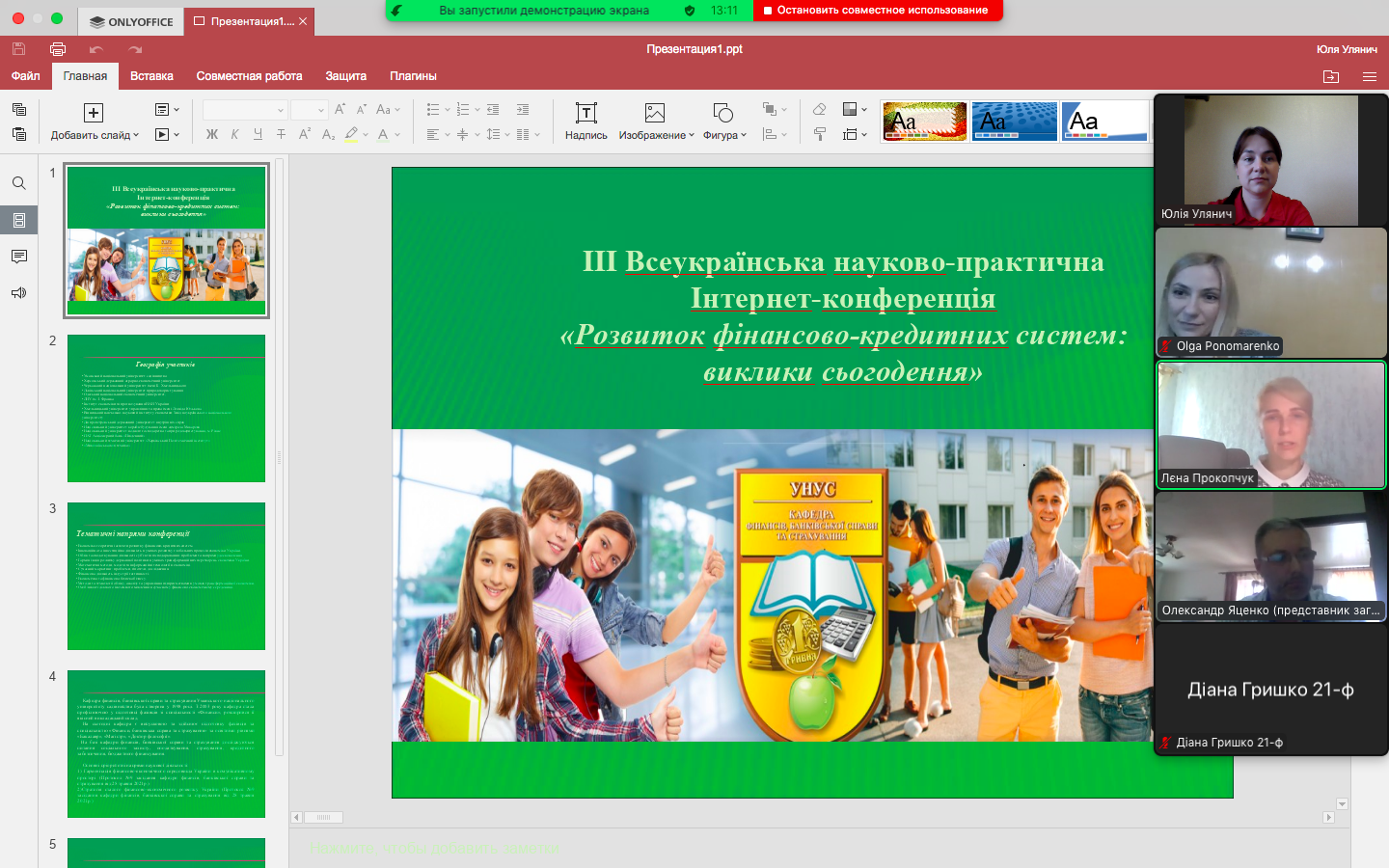
Task: Toggle strikethrough formatting
Action: (x=281, y=135)
